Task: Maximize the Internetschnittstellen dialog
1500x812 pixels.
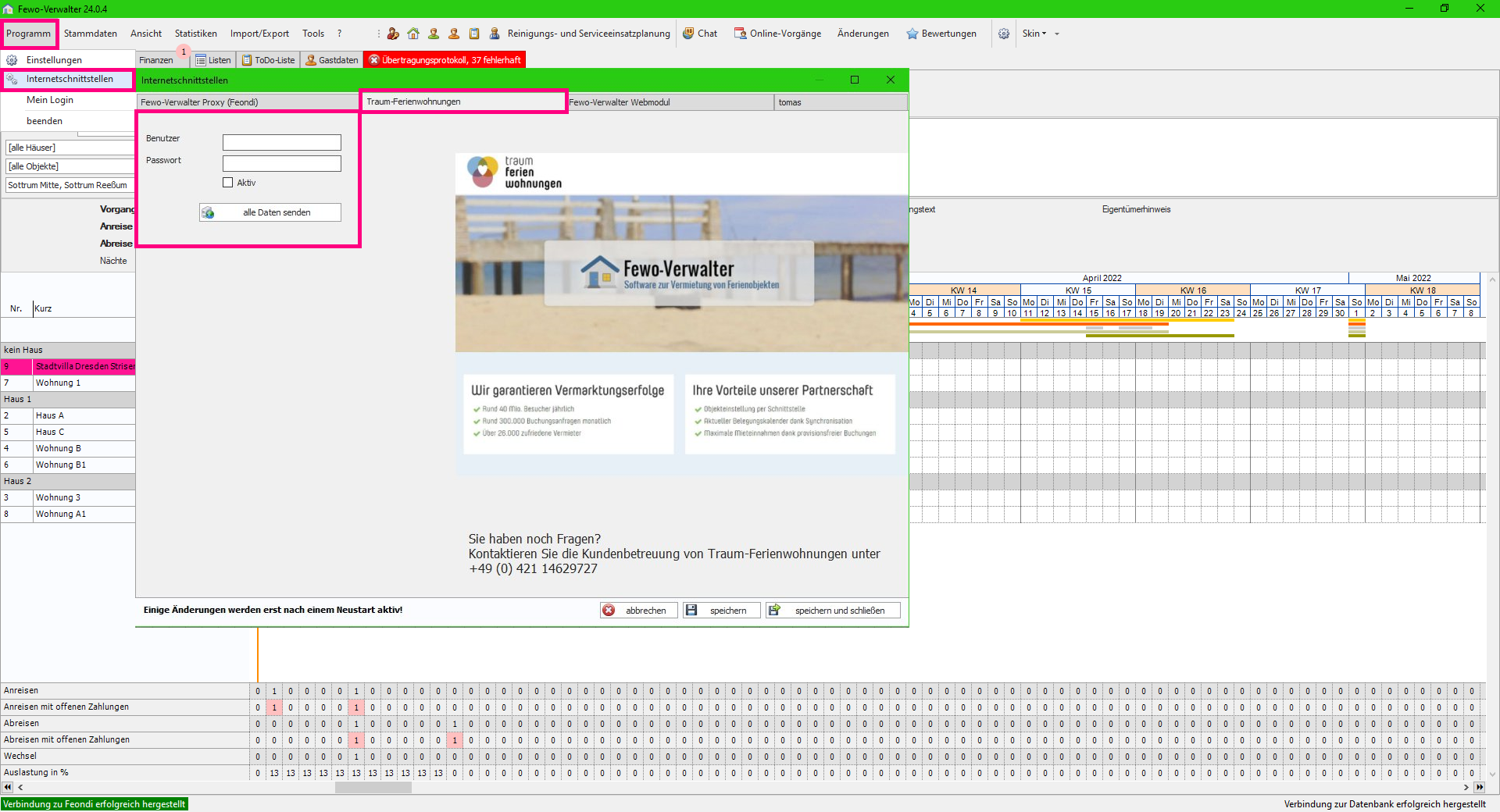Action: click(855, 80)
